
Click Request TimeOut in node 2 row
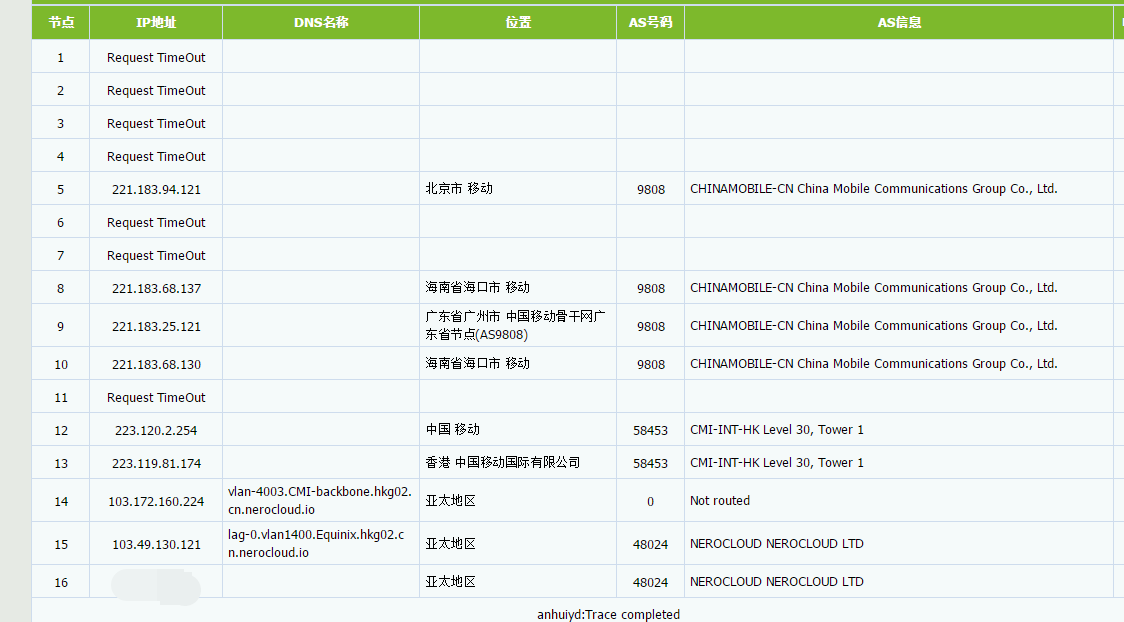tap(156, 90)
